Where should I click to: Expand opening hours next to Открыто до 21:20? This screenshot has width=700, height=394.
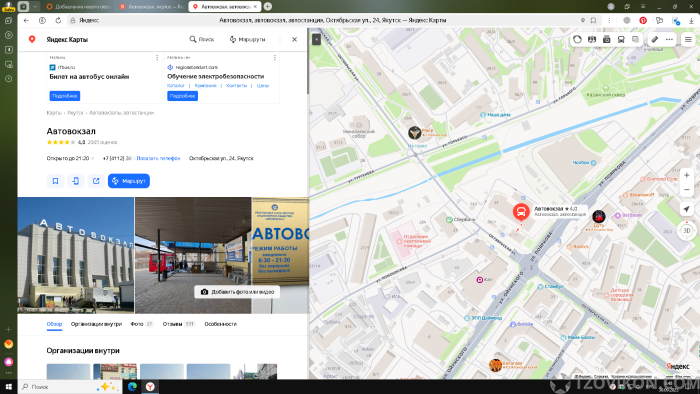tap(92, 158)
